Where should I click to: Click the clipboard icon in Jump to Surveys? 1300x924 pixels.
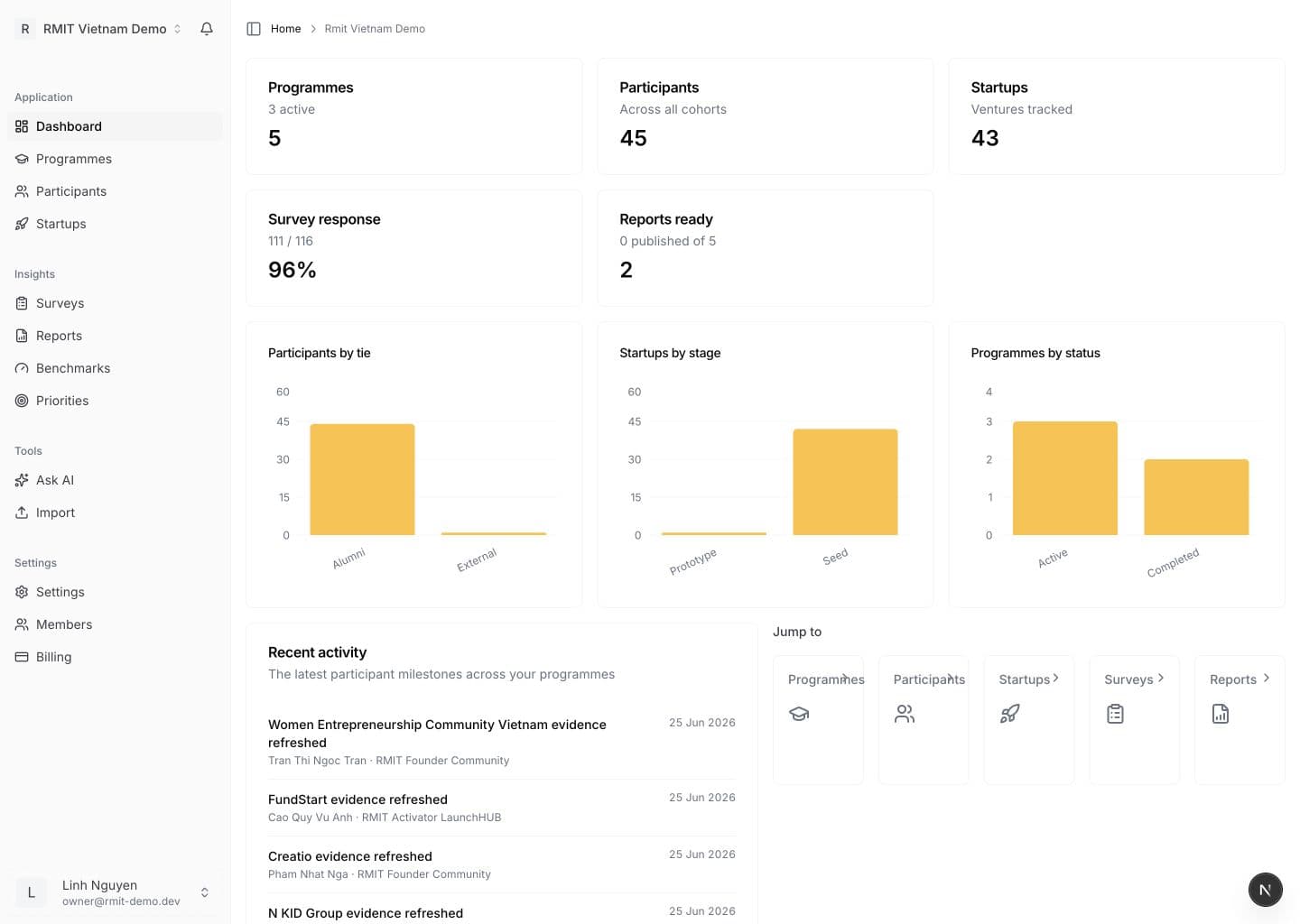pos(1116,714)
